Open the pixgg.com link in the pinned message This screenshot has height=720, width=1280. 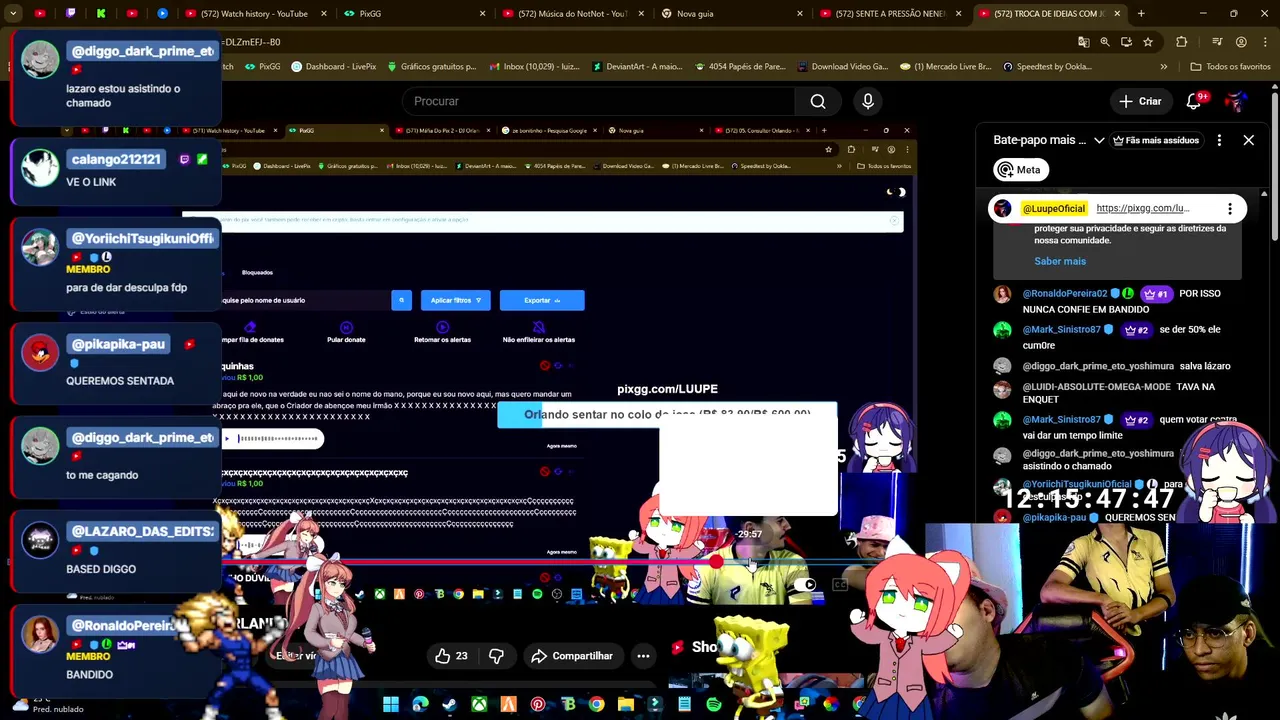pyautogui.click(x=1142, y=208)
